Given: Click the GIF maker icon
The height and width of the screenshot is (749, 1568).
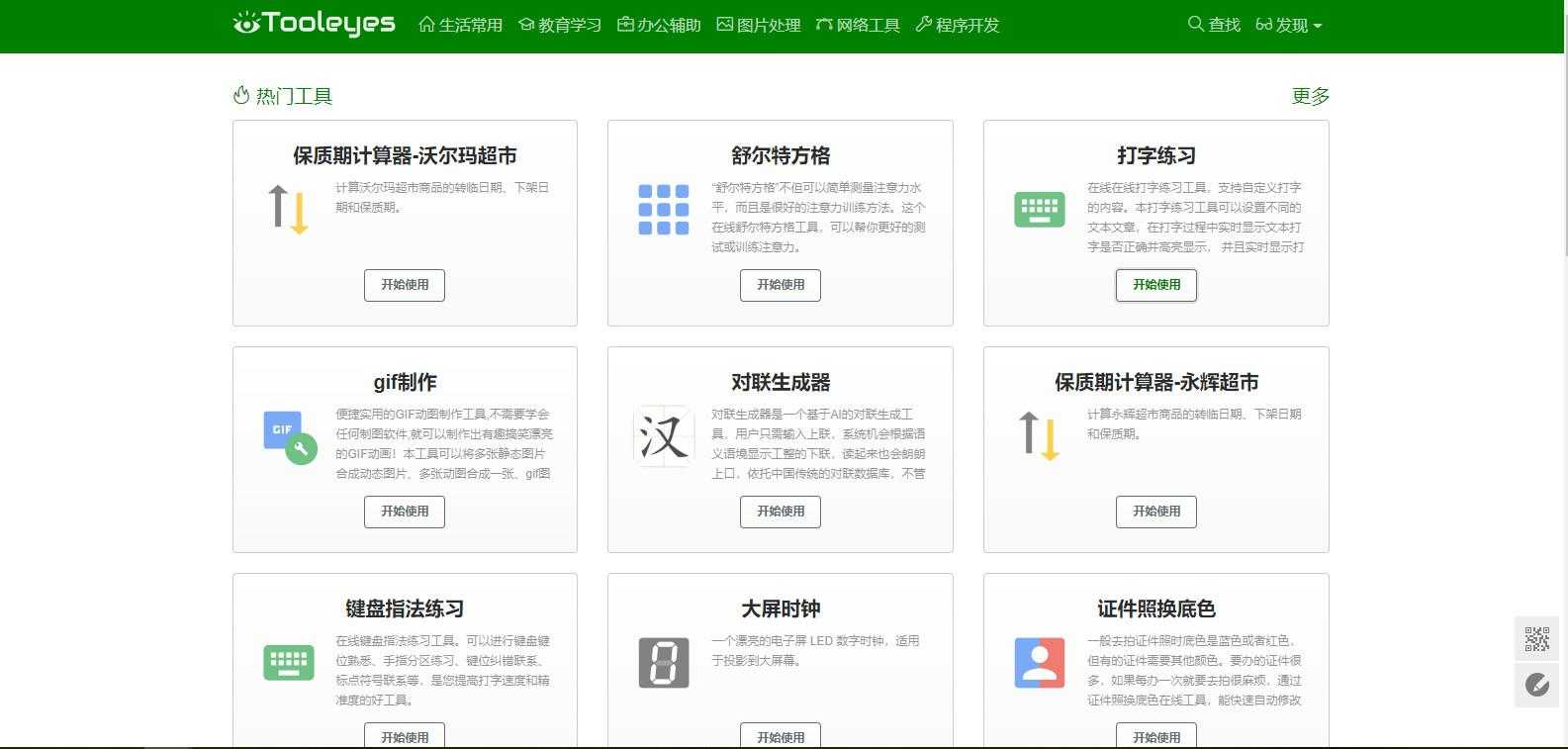Looking at the screenshot, I should coord(289,436).
